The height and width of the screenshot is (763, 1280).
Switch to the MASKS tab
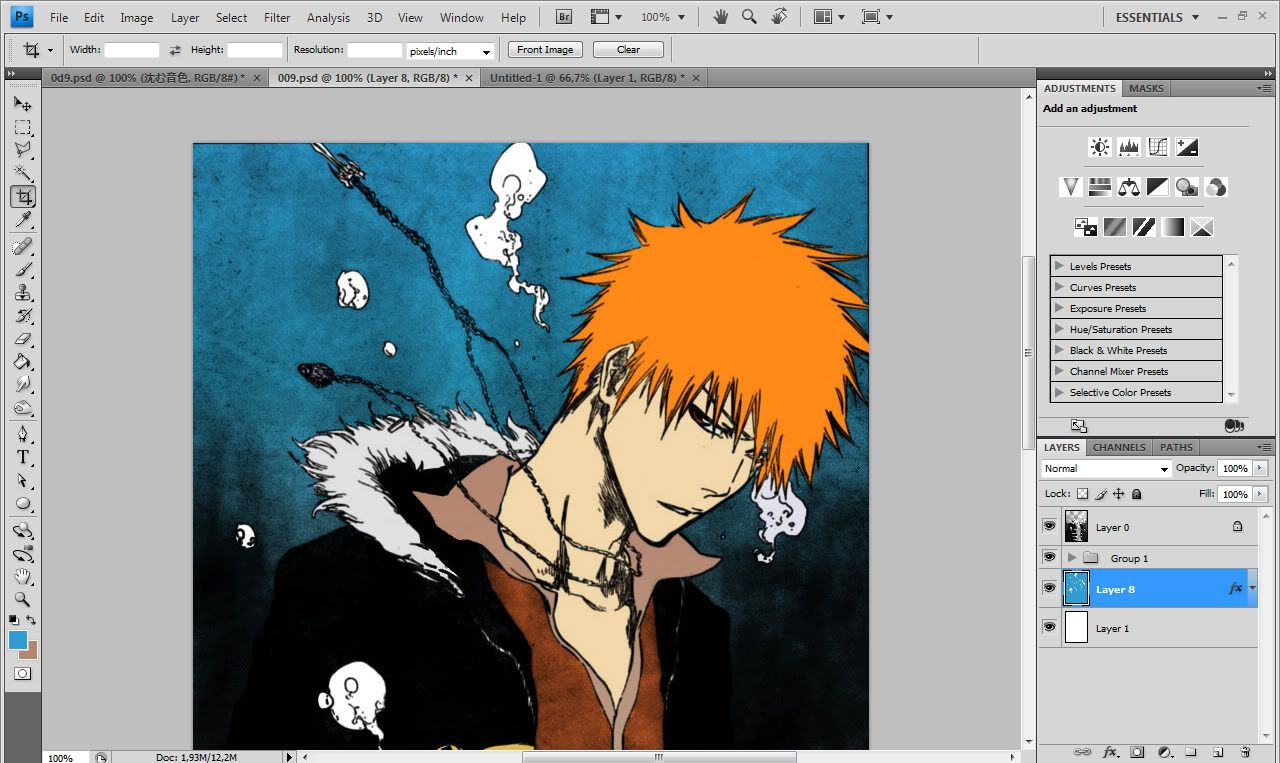(1146, 88)
